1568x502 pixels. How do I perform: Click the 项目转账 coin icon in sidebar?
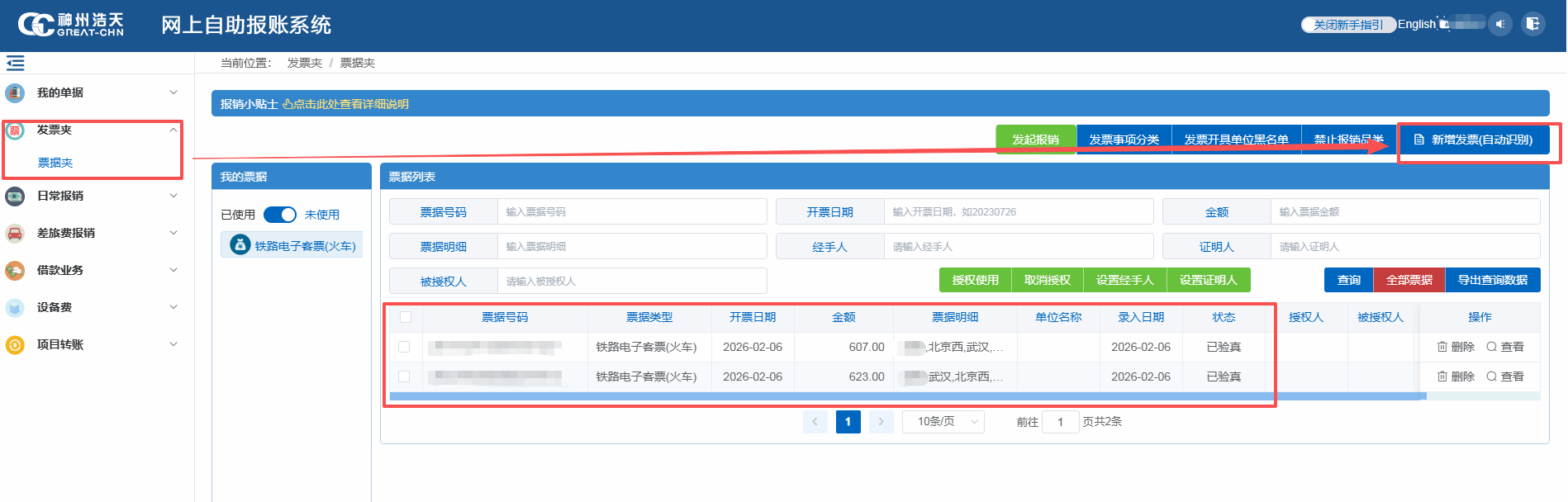15,344
